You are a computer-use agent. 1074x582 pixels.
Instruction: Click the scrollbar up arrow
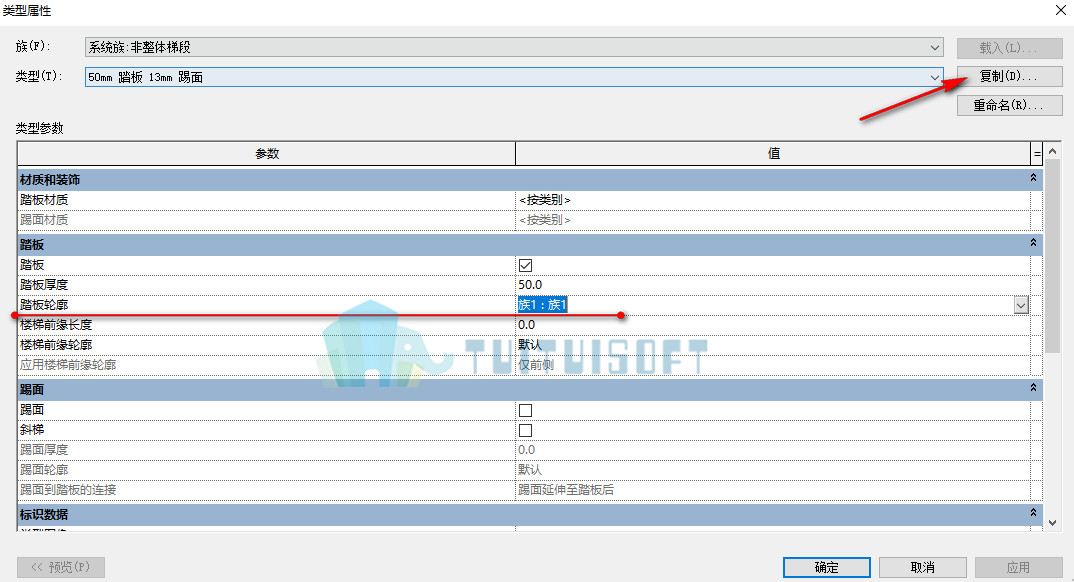[x=1053, y=151]
